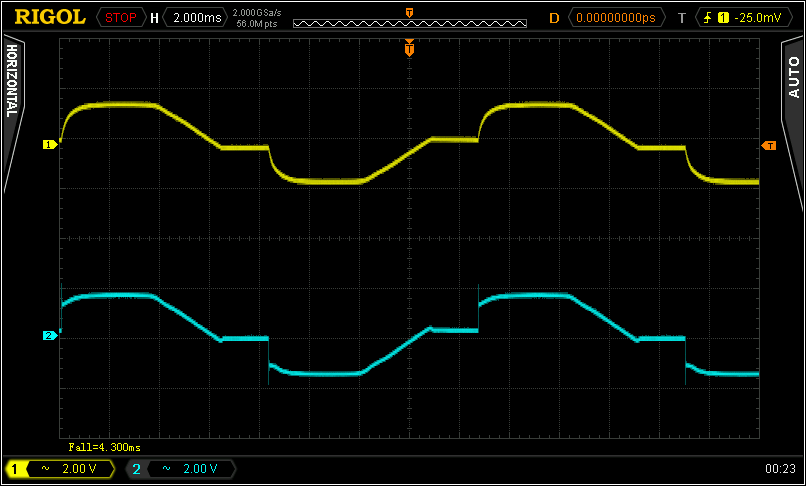Click the trigger marker above the memory bar

coord(409,13)
